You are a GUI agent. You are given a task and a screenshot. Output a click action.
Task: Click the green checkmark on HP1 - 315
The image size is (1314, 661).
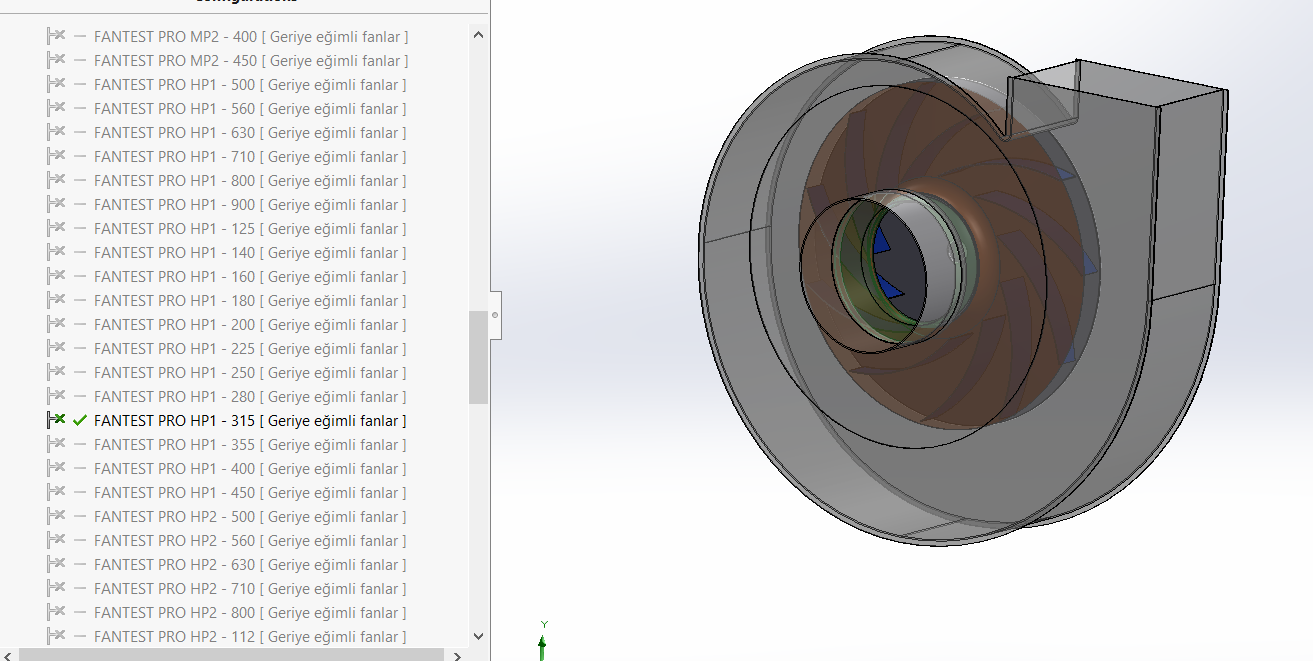click(x=80, y=421)
